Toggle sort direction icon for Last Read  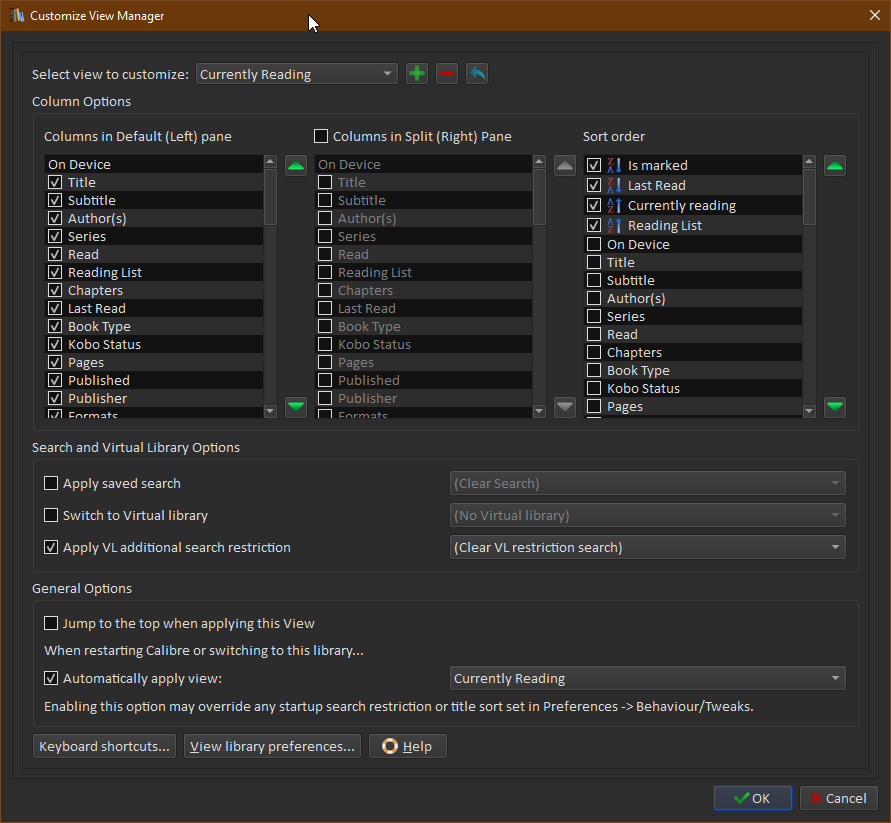614,185
